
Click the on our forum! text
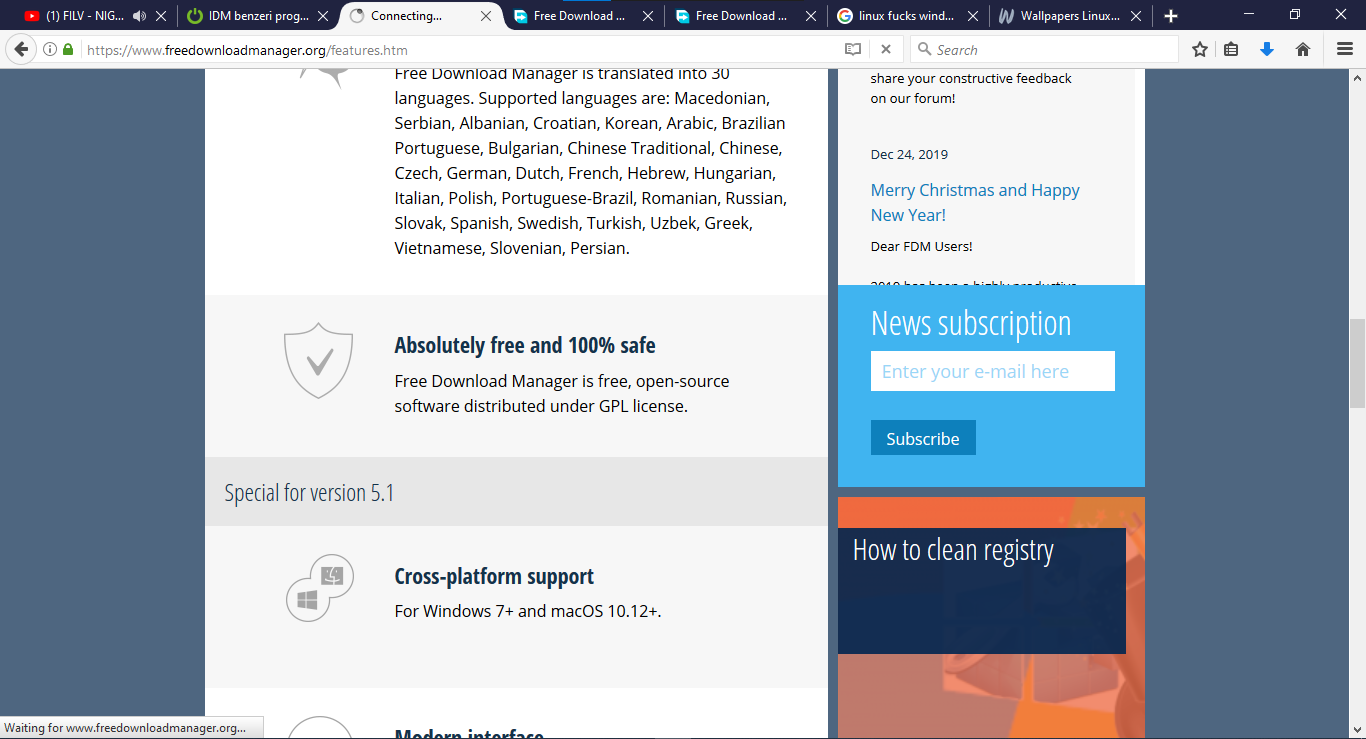[x=913, y=98]
